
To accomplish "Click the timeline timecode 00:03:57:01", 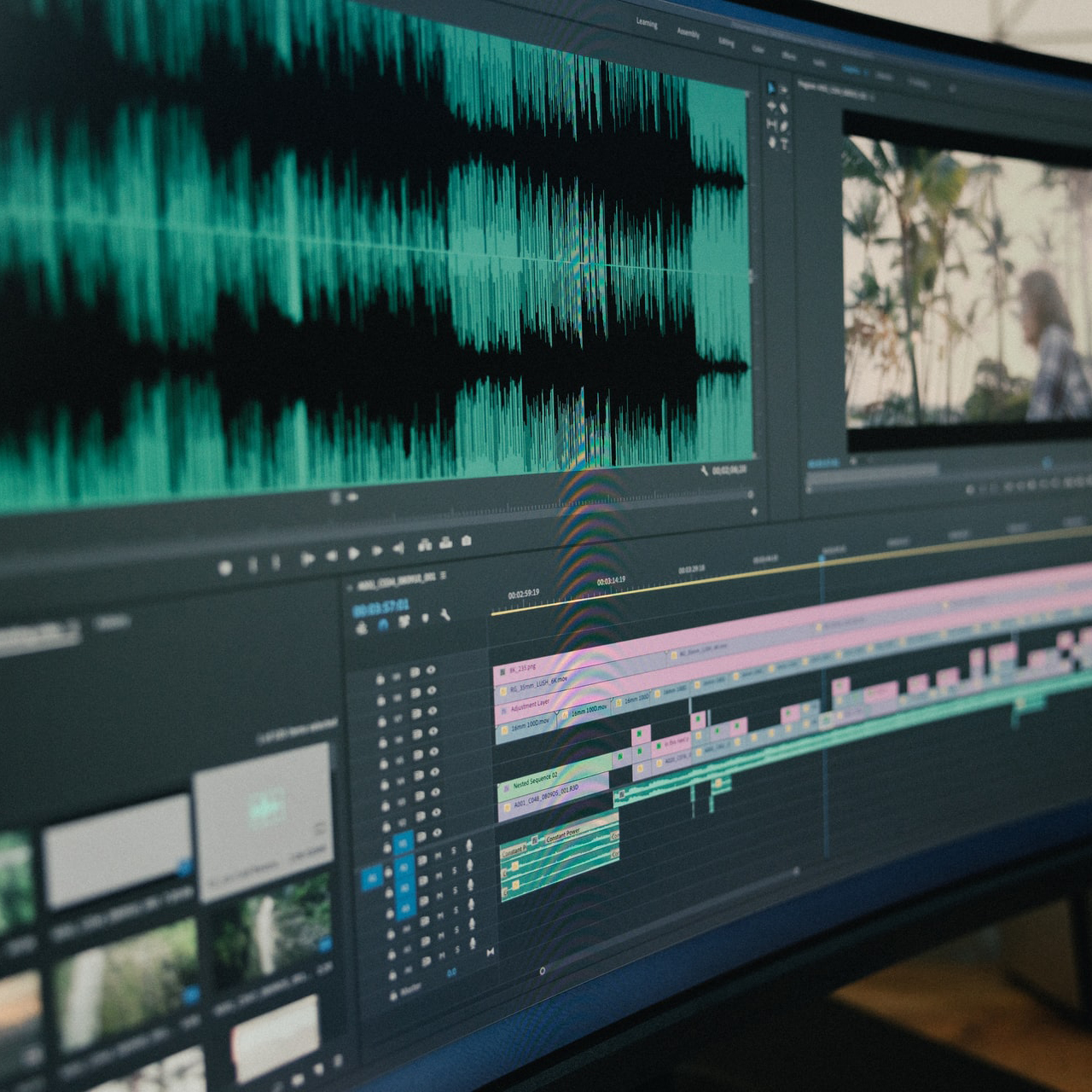I will [380, 607].
